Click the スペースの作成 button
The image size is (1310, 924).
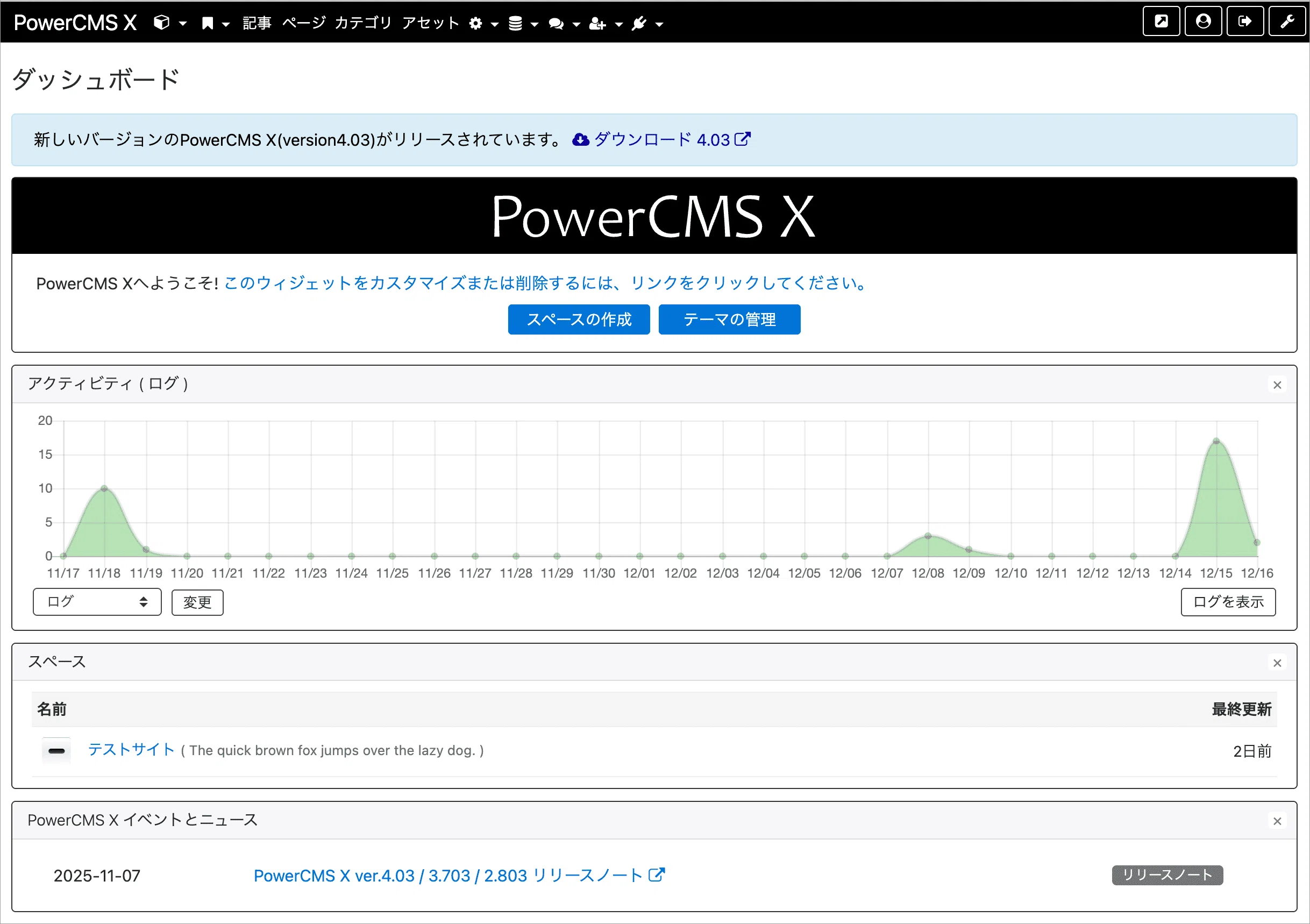(x=579, y=319)
